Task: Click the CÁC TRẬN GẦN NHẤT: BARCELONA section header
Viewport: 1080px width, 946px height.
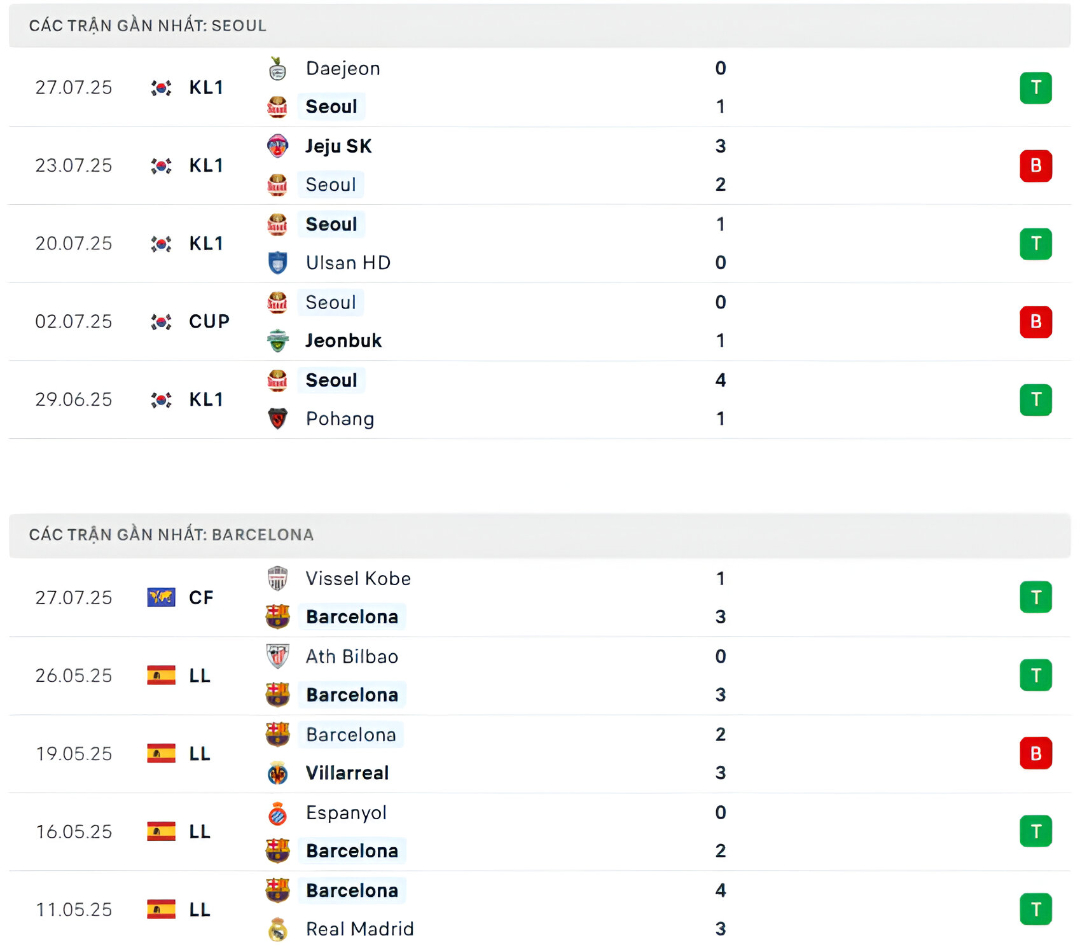Action: (x=170, y=535)
